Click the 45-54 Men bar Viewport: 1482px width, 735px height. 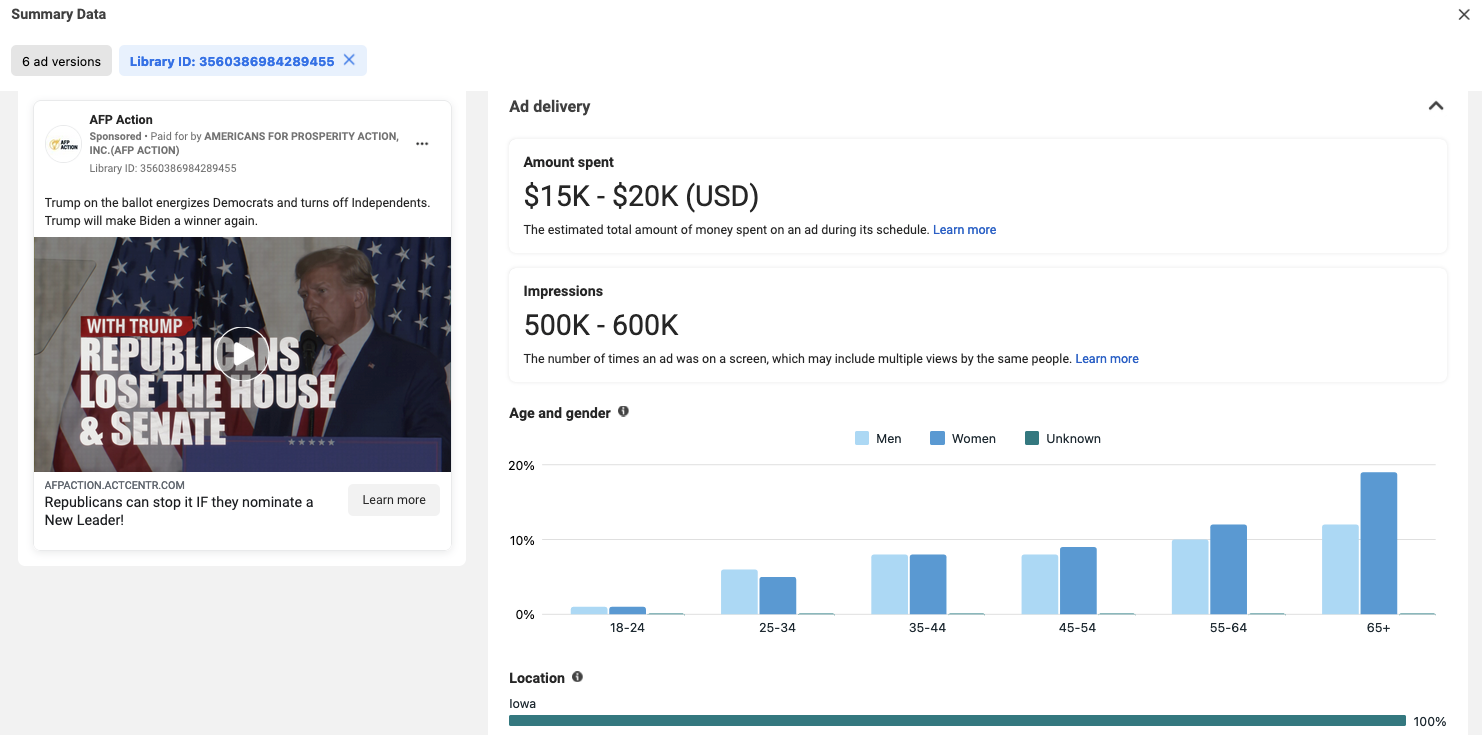(x=1040, y=584)
